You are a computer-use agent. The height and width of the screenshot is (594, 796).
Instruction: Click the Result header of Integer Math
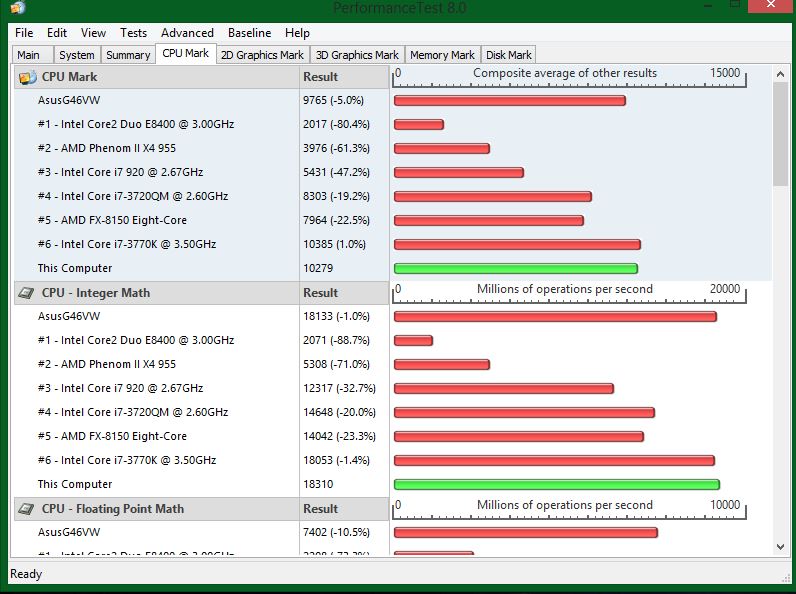pos(344,293)
